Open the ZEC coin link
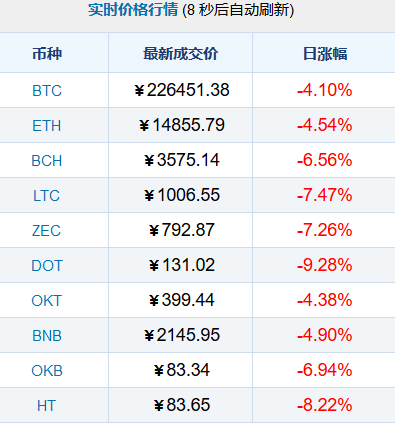Viewport: 395px width, 426px height. [x=46, y=231]
